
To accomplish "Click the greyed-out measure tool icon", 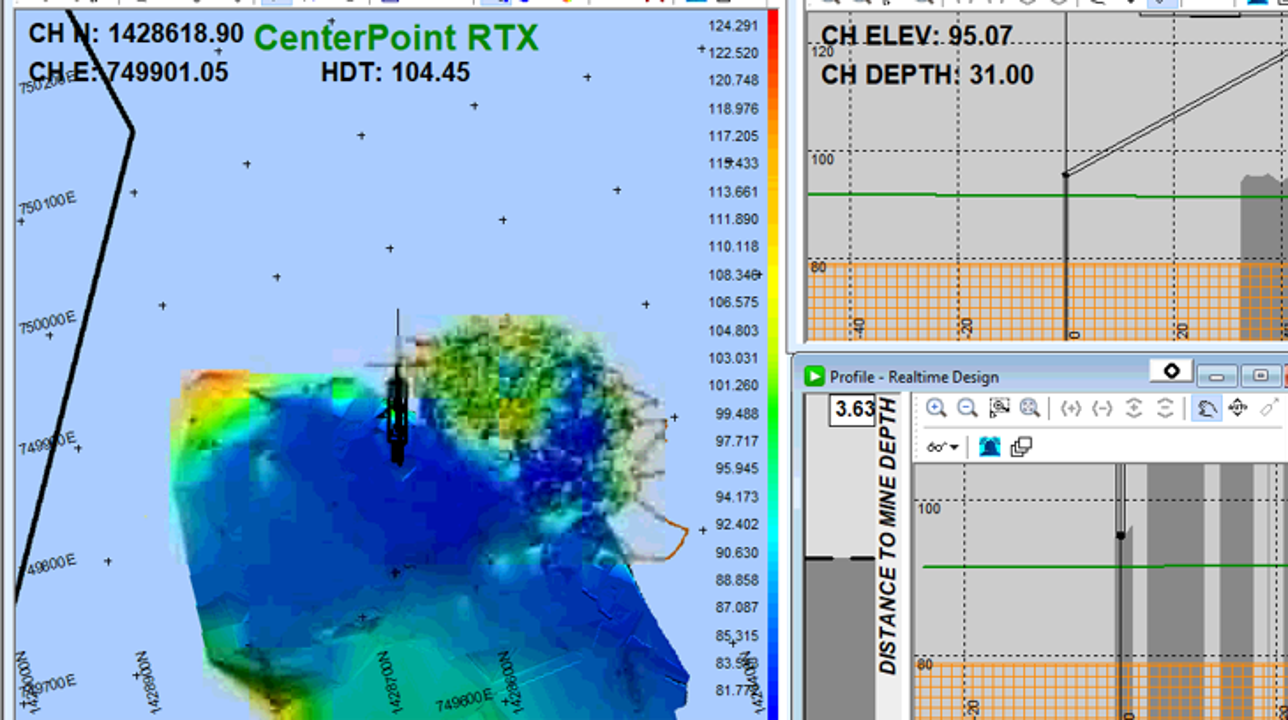I will tap(1269, 408).
